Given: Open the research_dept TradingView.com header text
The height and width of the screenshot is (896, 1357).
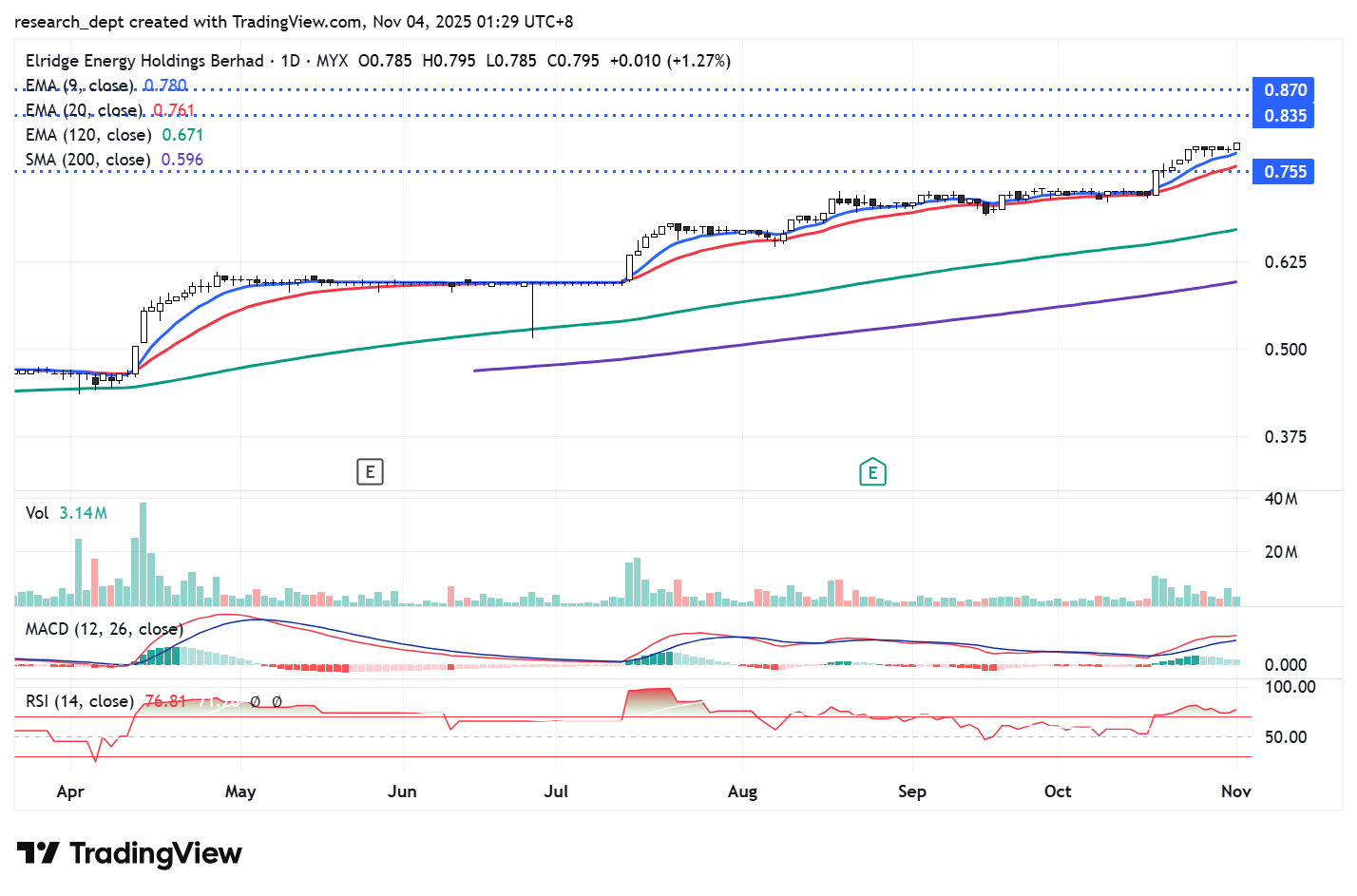Looking at the screenshot, I should [x=294, y=21].
